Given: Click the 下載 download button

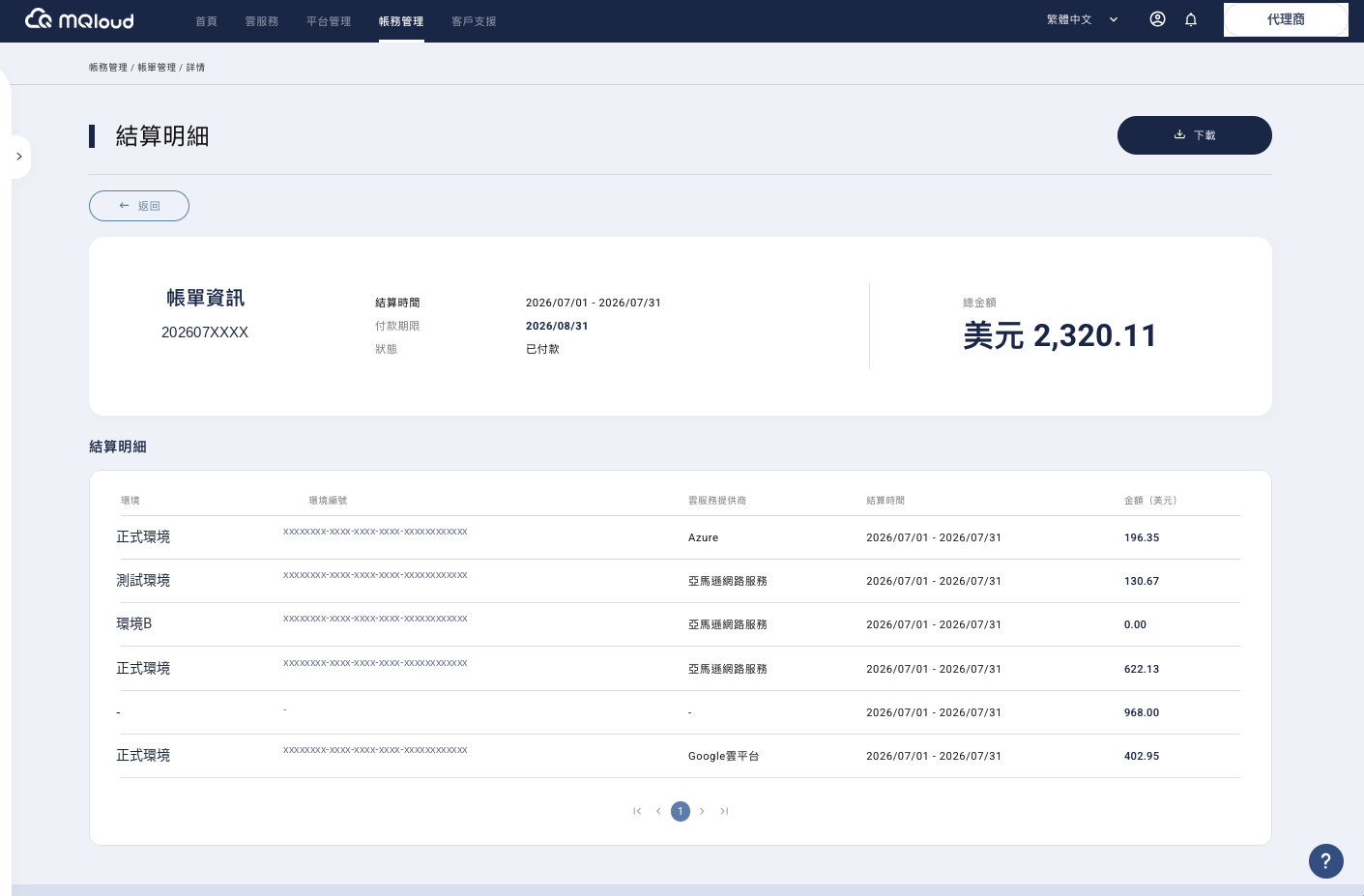Looking at the screenshot, I should click(x=1195, y=135).
